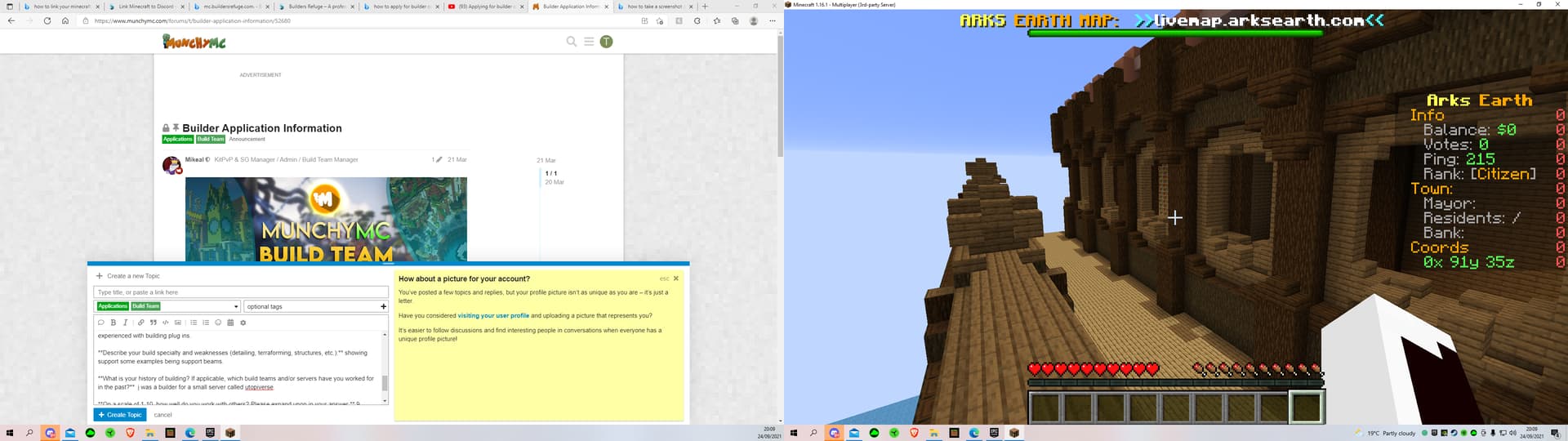
Task: Insert a numbered list in the editor
Action: (x=206, y=323)
